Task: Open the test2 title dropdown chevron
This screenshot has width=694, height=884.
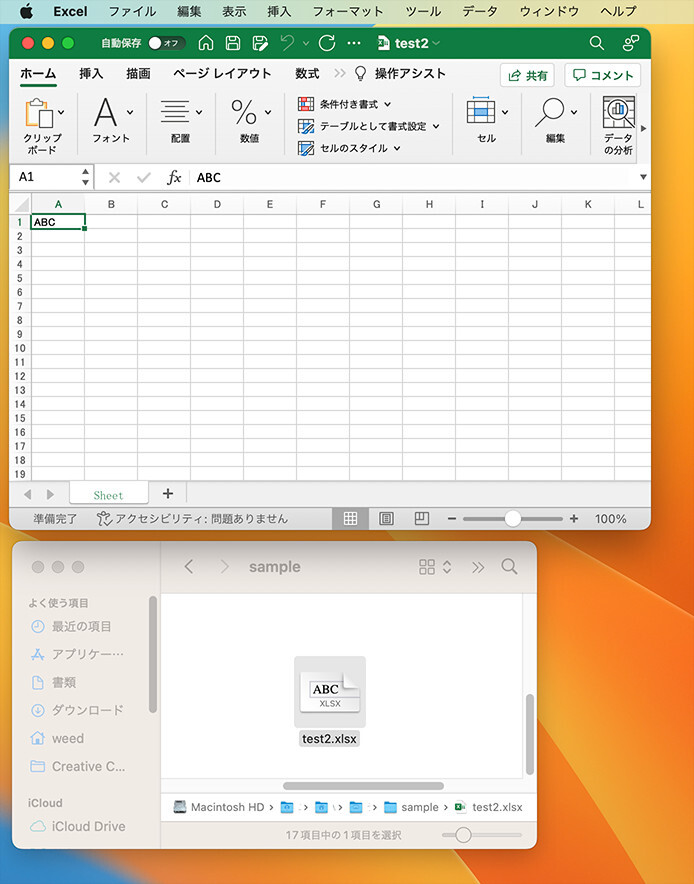Action: 436,43
